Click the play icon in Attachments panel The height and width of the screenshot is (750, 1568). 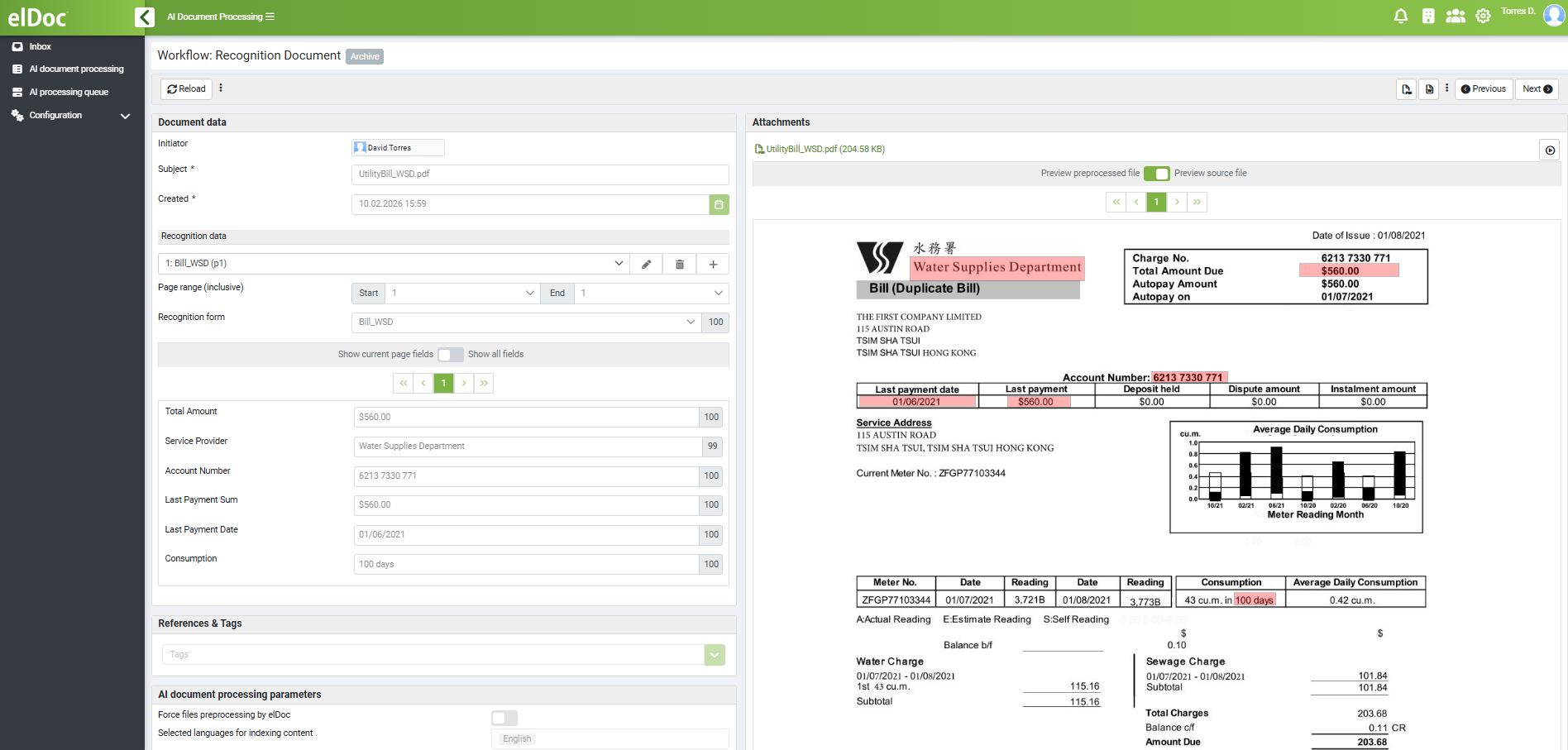pyautogui.click(x=1550, y=150)
